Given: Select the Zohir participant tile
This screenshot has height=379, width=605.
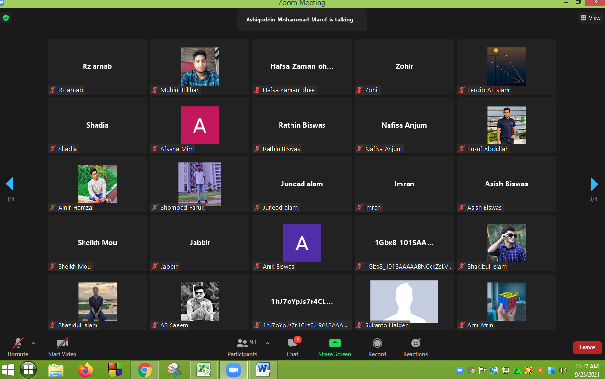Looking at the screenshot, I should pos(404,67).
